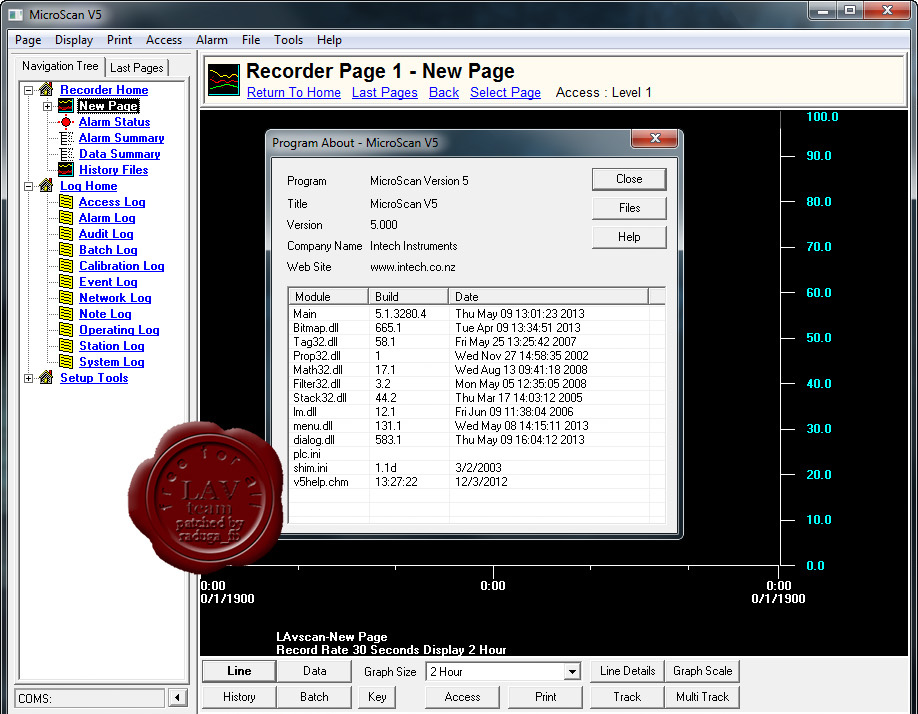The height and width of the screenshot is (714, 918).
Task: Open the Page menu
Action: coord(28,40)
